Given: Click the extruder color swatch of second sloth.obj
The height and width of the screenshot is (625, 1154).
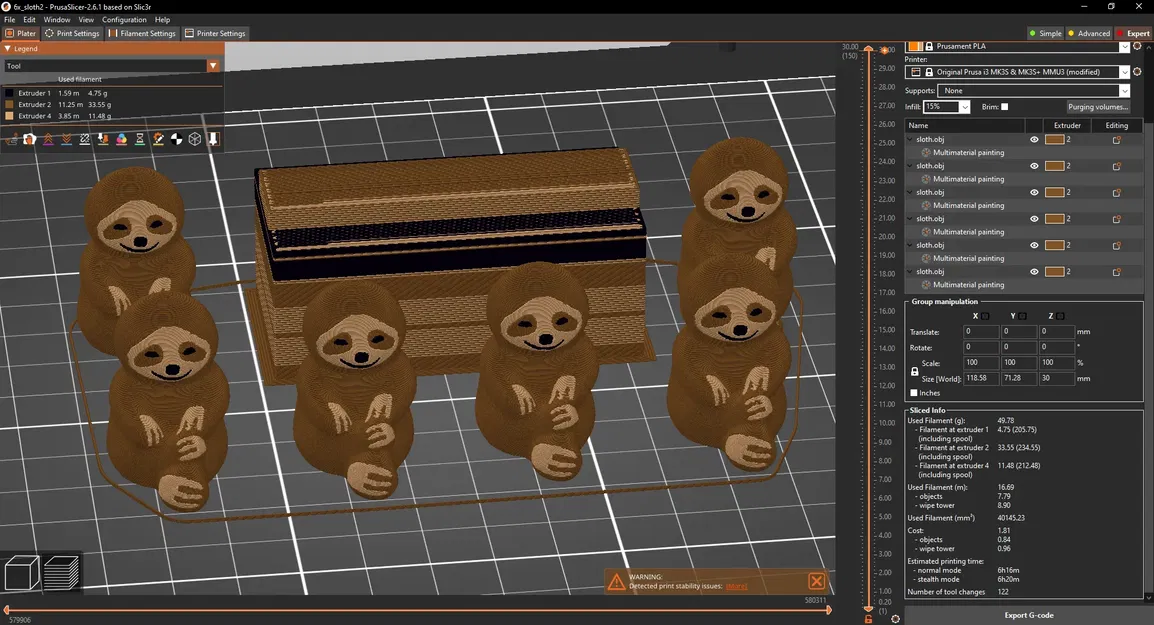Looking at the screenshot, I should coord(1054,166).
